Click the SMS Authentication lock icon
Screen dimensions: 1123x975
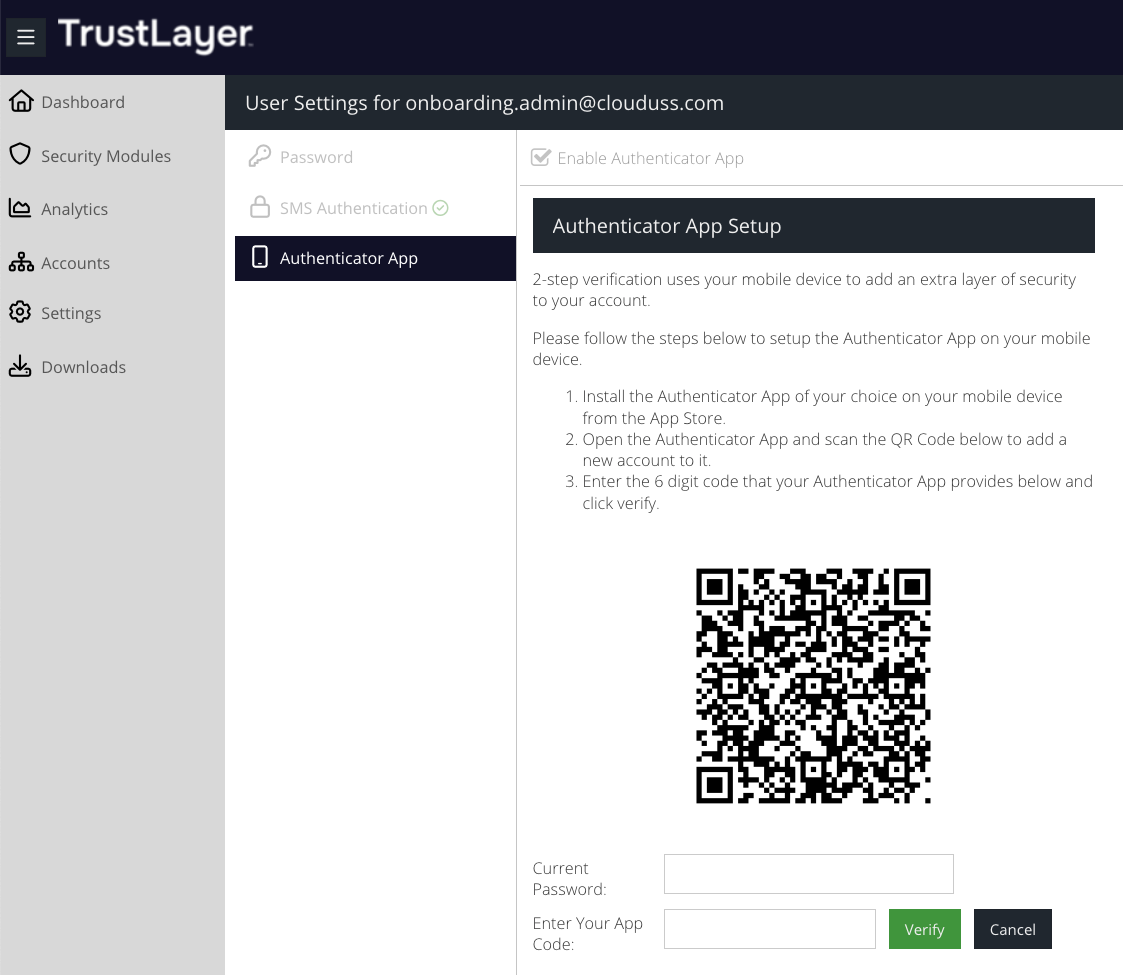pyautogui.click(x=259, y=207)
